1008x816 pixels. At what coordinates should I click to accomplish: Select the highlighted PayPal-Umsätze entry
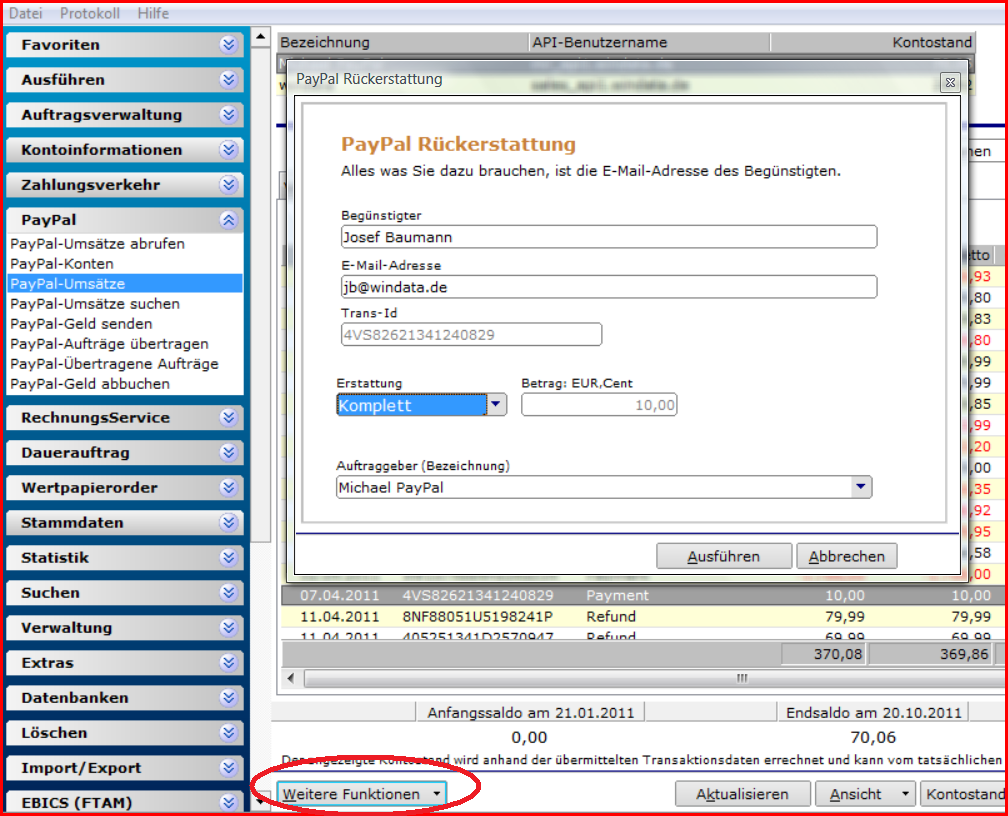(x=125, y=284)
